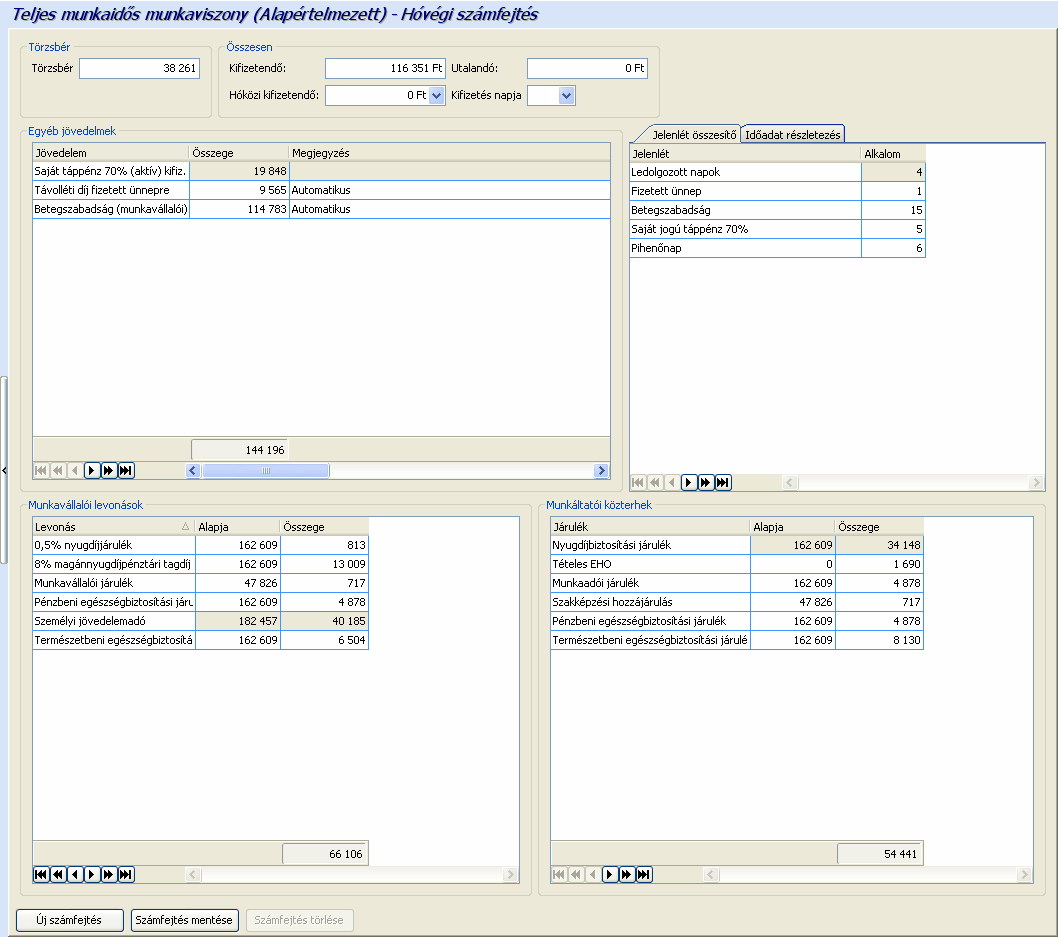Click Egyéb jövedelmek horizontal scrollbar thumb
This screenshot has height=937, width=1058.
point(266,470)
